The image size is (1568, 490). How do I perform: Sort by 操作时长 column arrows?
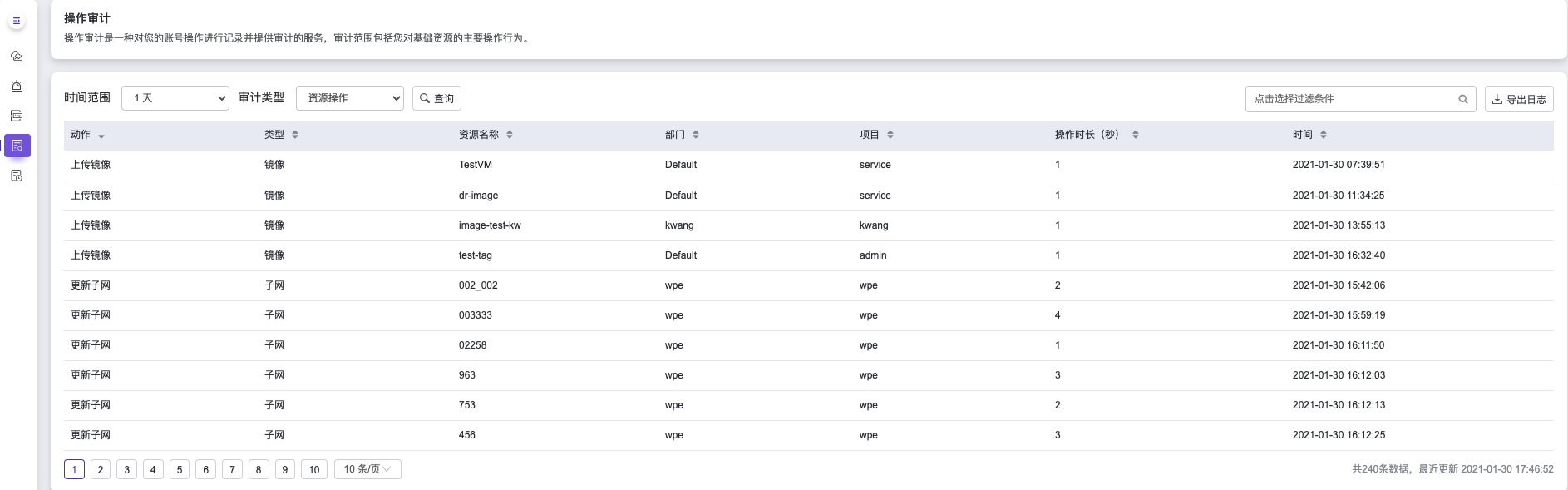[1135, 135]
